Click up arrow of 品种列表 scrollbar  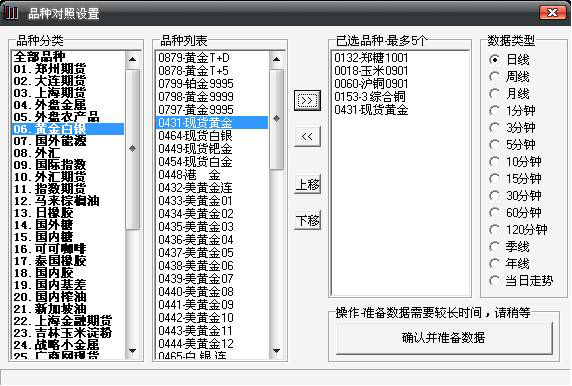pos(277,59)
